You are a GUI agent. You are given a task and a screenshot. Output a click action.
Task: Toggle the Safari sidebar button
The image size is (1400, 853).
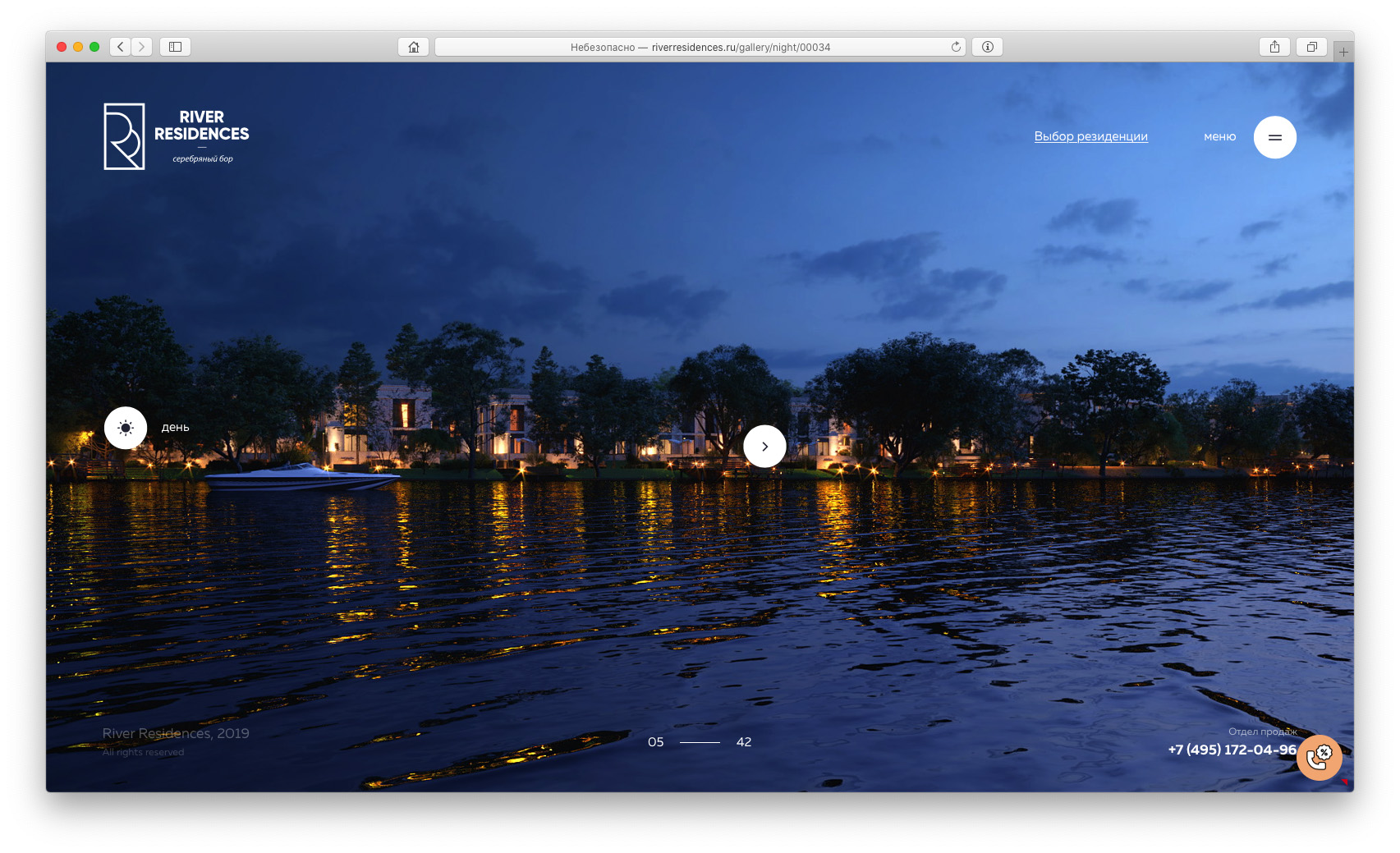tap(175, 47)
